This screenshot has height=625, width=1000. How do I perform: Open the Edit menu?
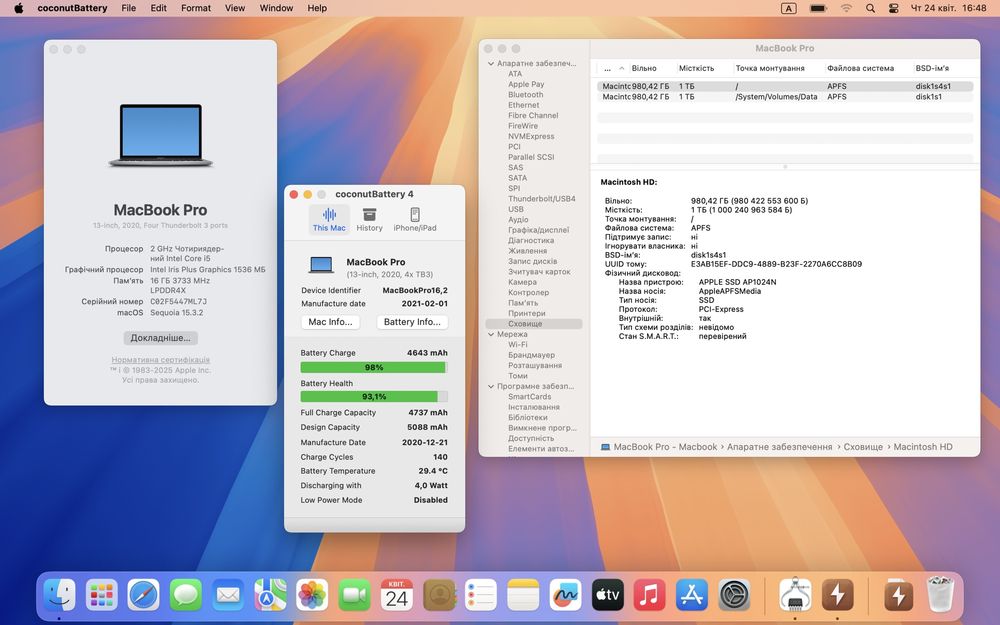tap(158, 8)
